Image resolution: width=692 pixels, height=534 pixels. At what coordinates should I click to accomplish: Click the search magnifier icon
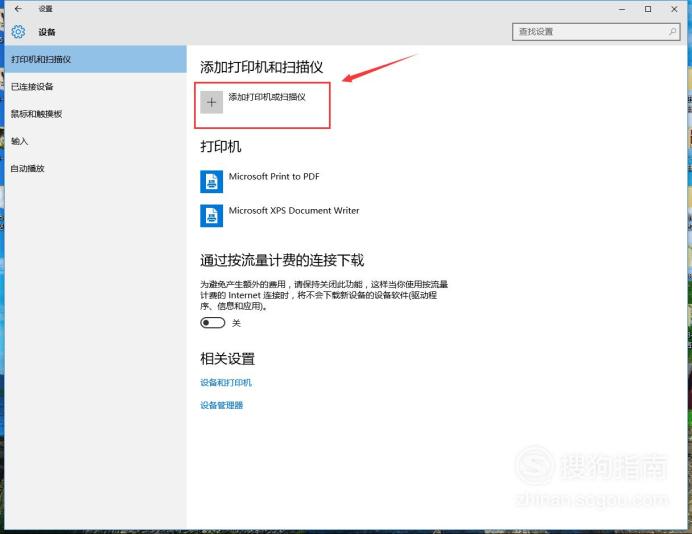[x=672, y=32]
